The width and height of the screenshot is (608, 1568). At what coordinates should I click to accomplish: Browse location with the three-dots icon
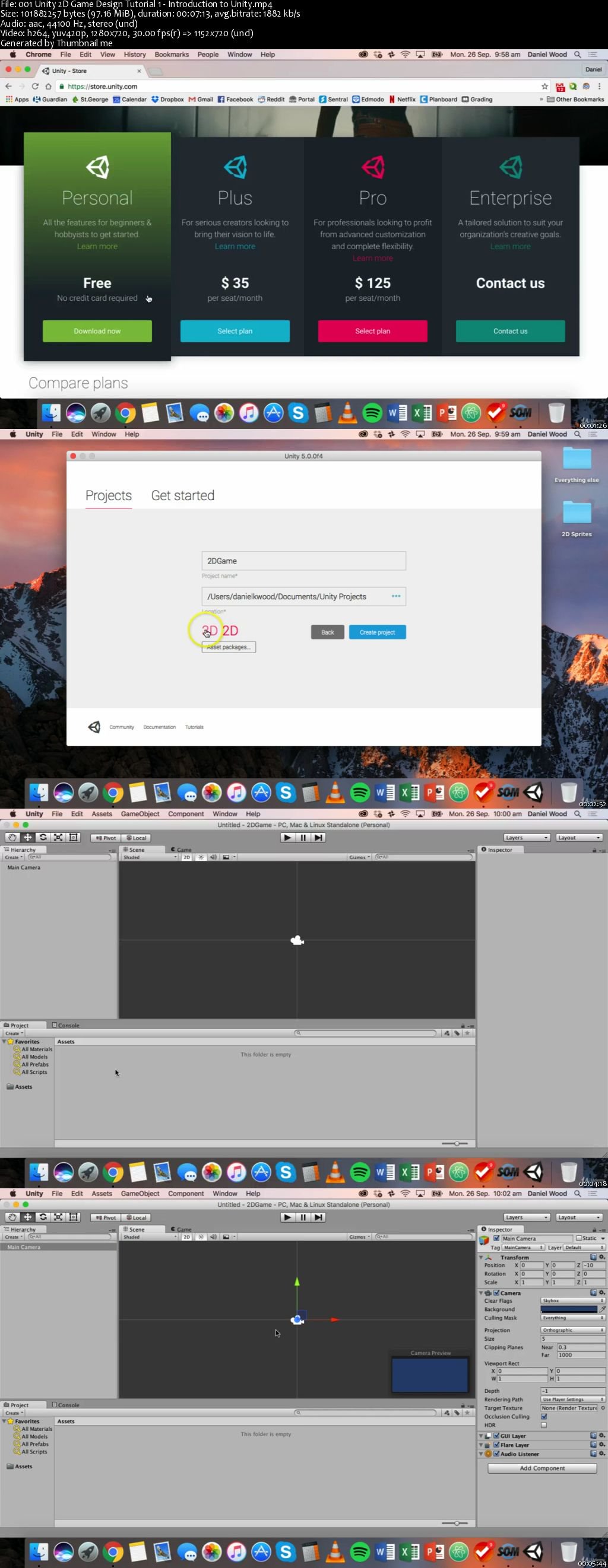(x=396, y=596)
